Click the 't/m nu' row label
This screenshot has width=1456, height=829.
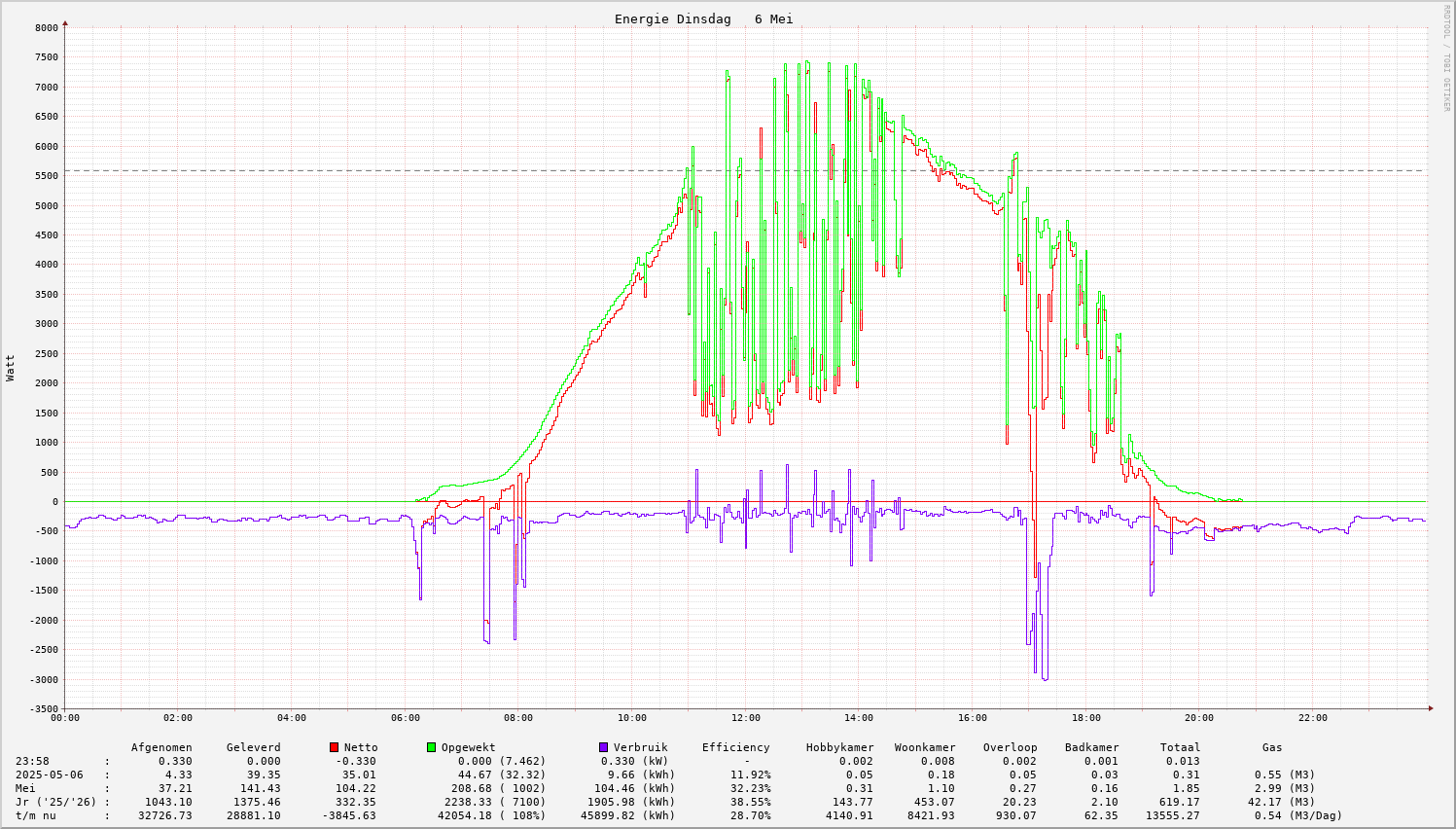[x=35, y=815]
